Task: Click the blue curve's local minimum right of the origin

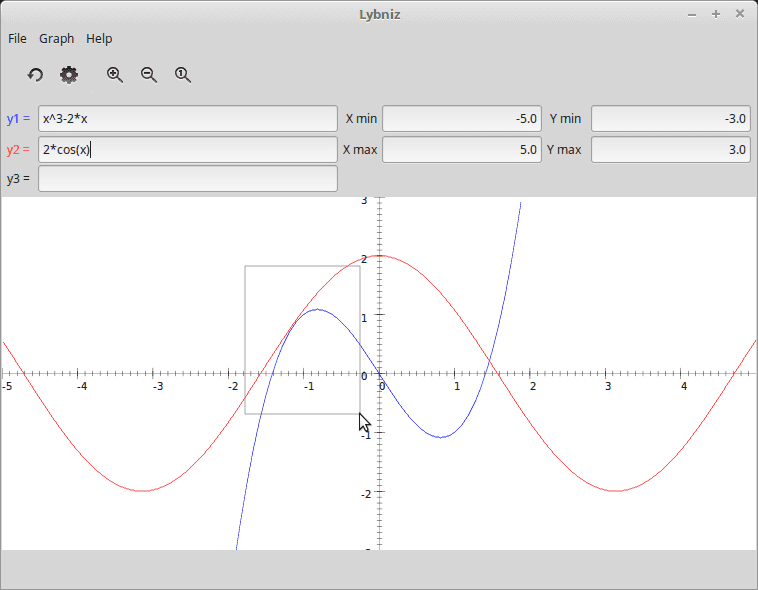Action: [x=441, y=437]
